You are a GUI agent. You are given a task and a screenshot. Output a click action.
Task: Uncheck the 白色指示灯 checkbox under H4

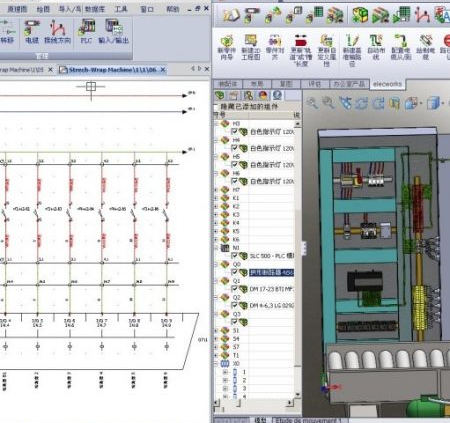tap(234, 148)
